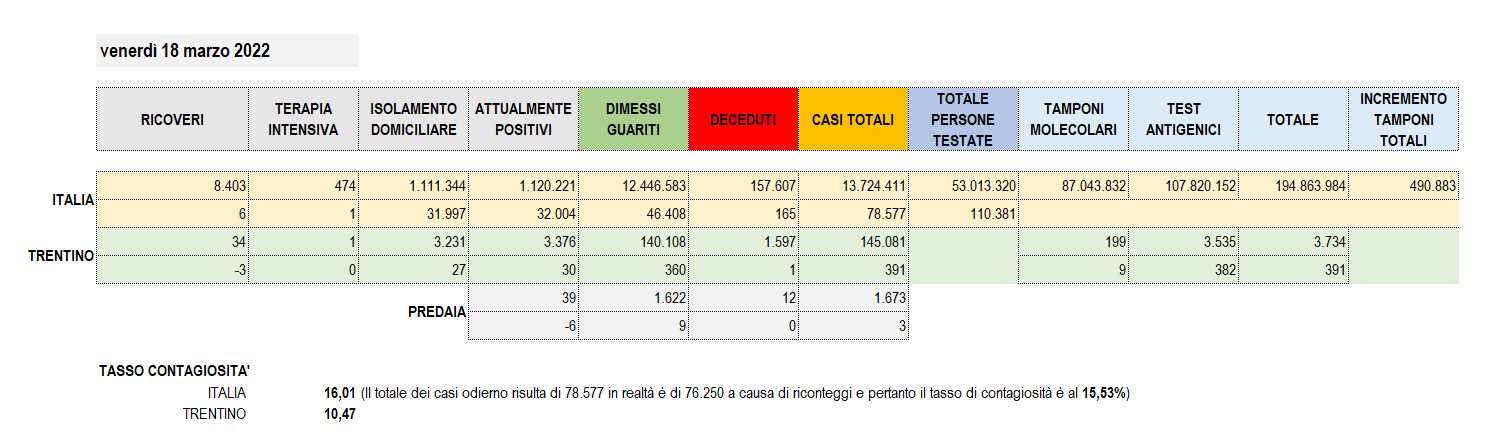Select Trentino's isolamento change 27
Screen dimensions: 1490x448
click(x=413, y=270)
